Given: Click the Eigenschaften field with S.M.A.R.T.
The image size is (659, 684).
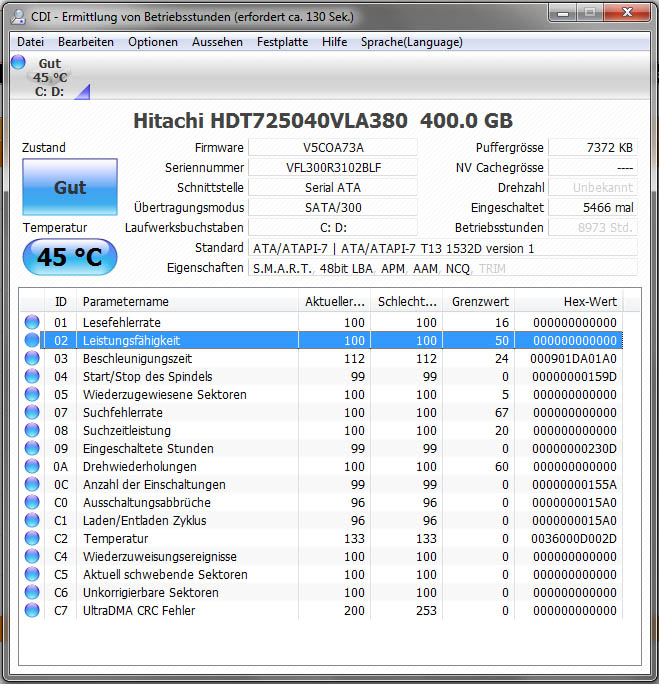Looking at the screenshot, I should [443, 268].
